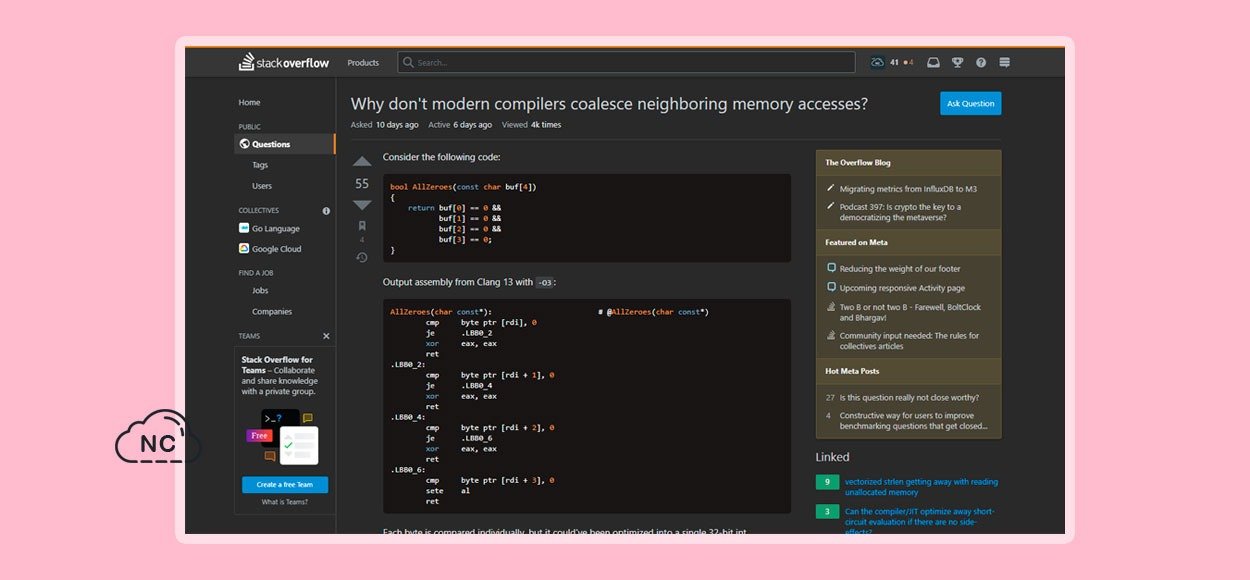The height and width of the screenshot is (580, 1250).
Task: Select Questions in the left sidebar
Action: click(271, 144)
